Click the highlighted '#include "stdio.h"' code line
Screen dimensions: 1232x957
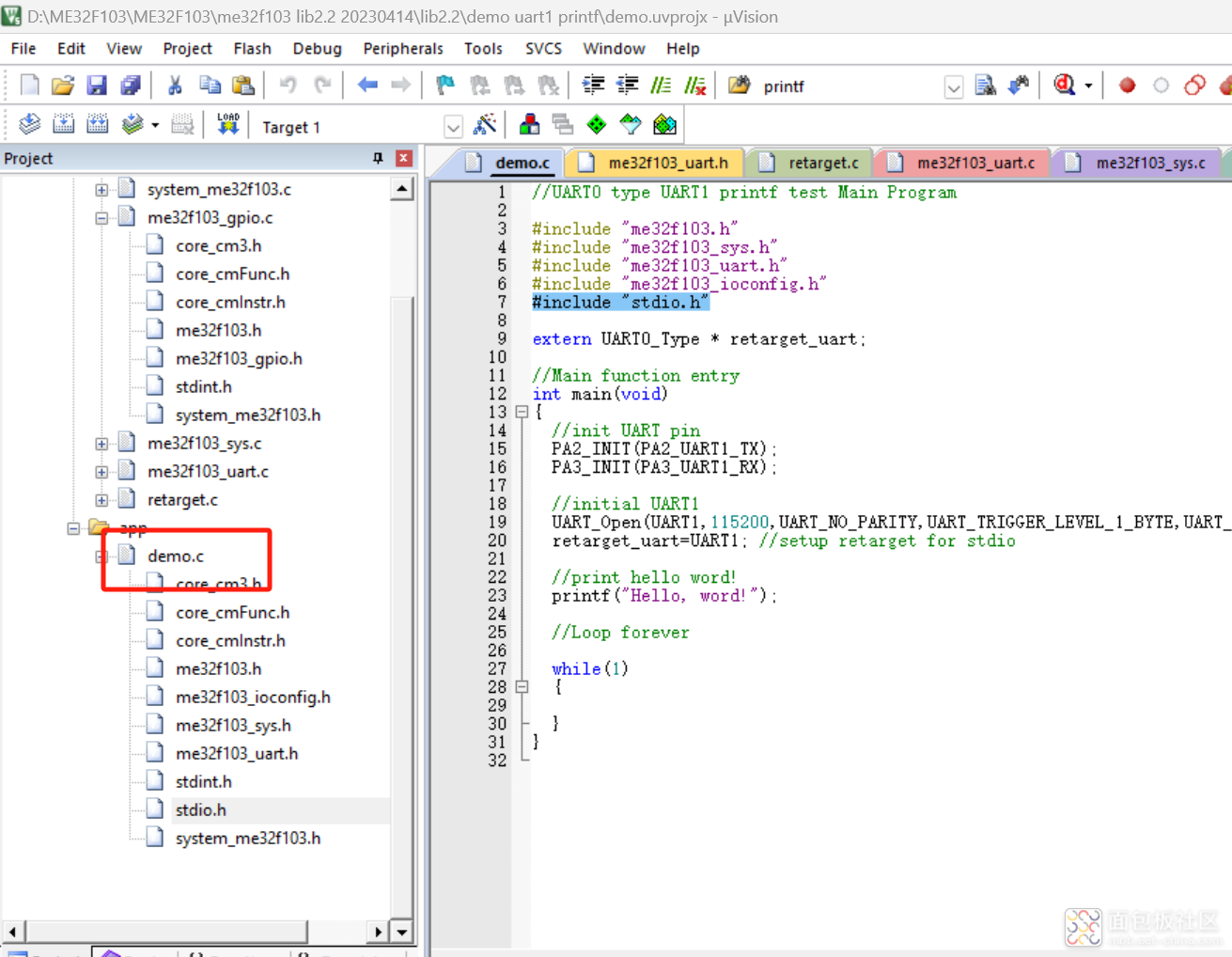click(x=620, y=302)
